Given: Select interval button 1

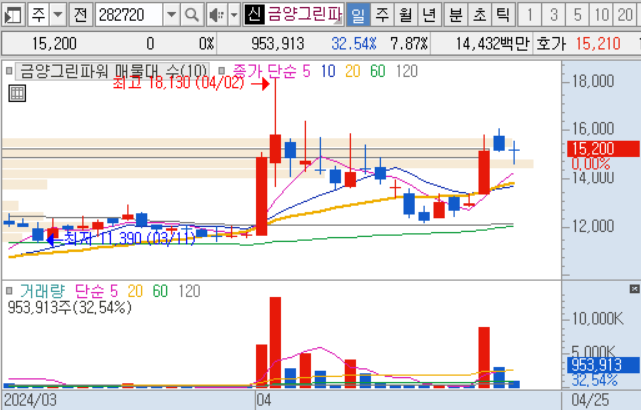Looking at the screenshot, I should [x=530, y=15].
